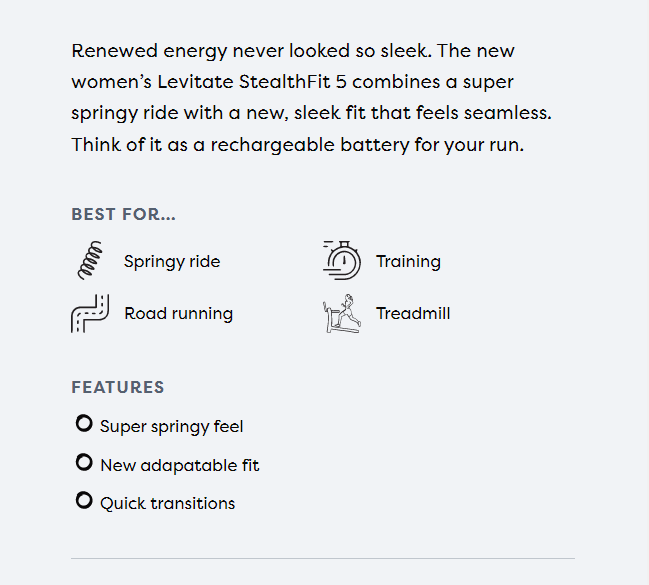
Task: Click the 'Treadmill' text label
Action: pos(413,314)
